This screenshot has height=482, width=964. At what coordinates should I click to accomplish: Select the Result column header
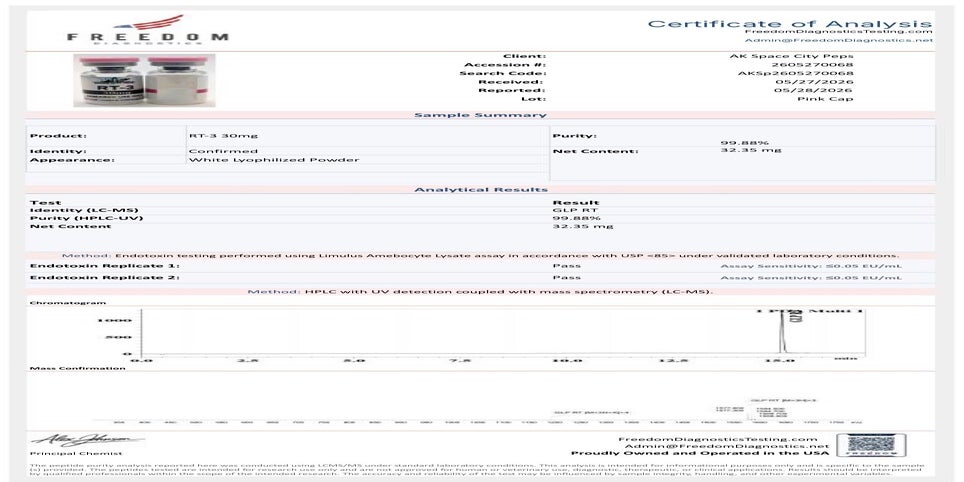click(x=576, y=202)
